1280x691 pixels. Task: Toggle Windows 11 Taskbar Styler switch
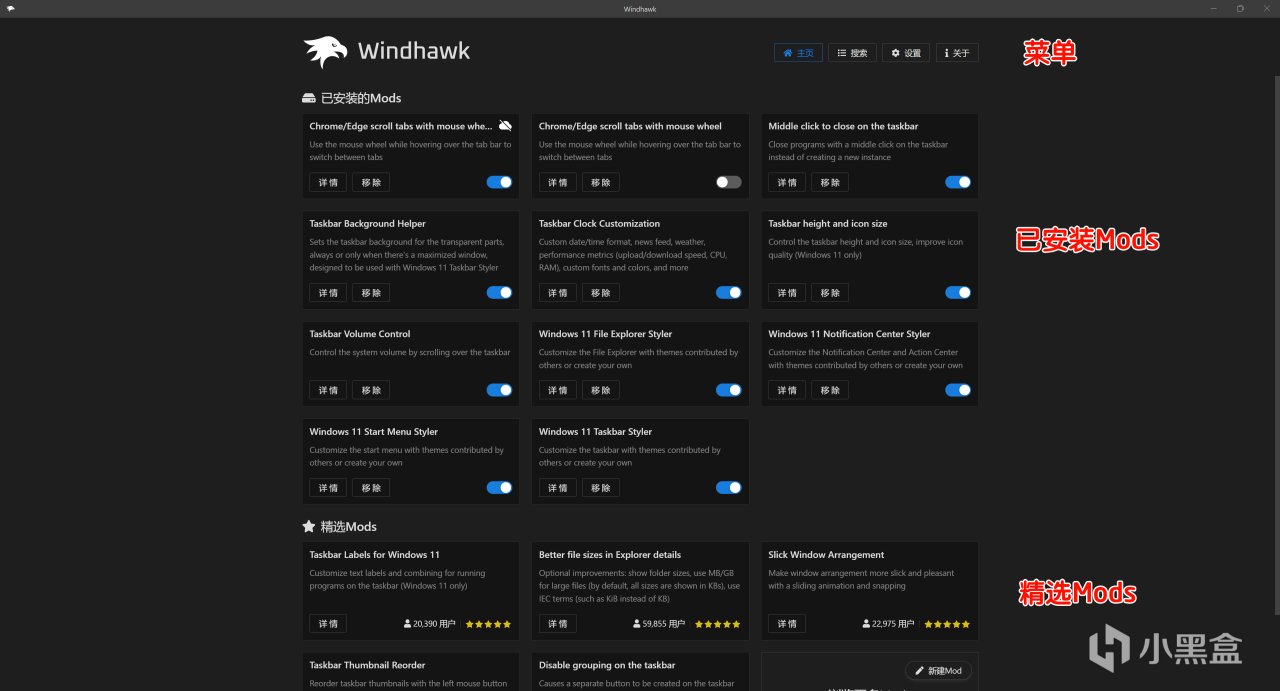(729, 488)
